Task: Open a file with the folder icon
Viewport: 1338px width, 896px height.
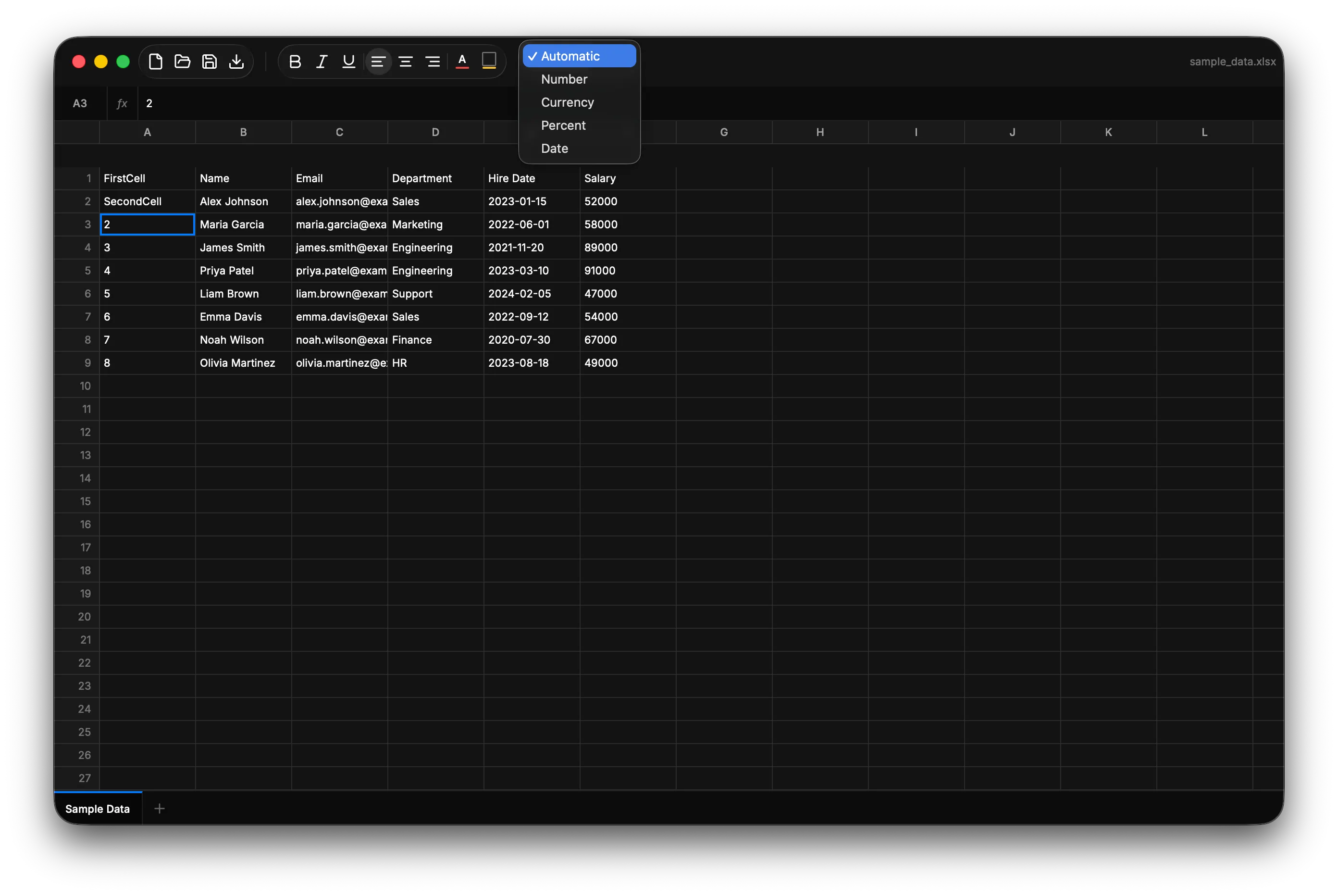Action: [x=182, y=62]
